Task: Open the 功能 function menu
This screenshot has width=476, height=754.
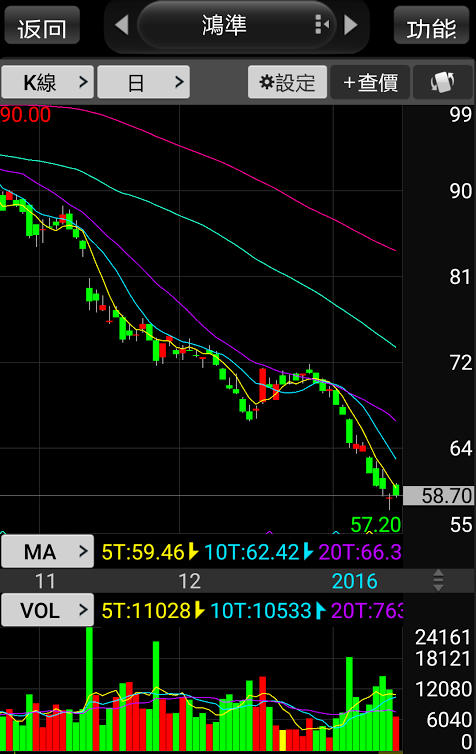Action: [x=431, y=26]
